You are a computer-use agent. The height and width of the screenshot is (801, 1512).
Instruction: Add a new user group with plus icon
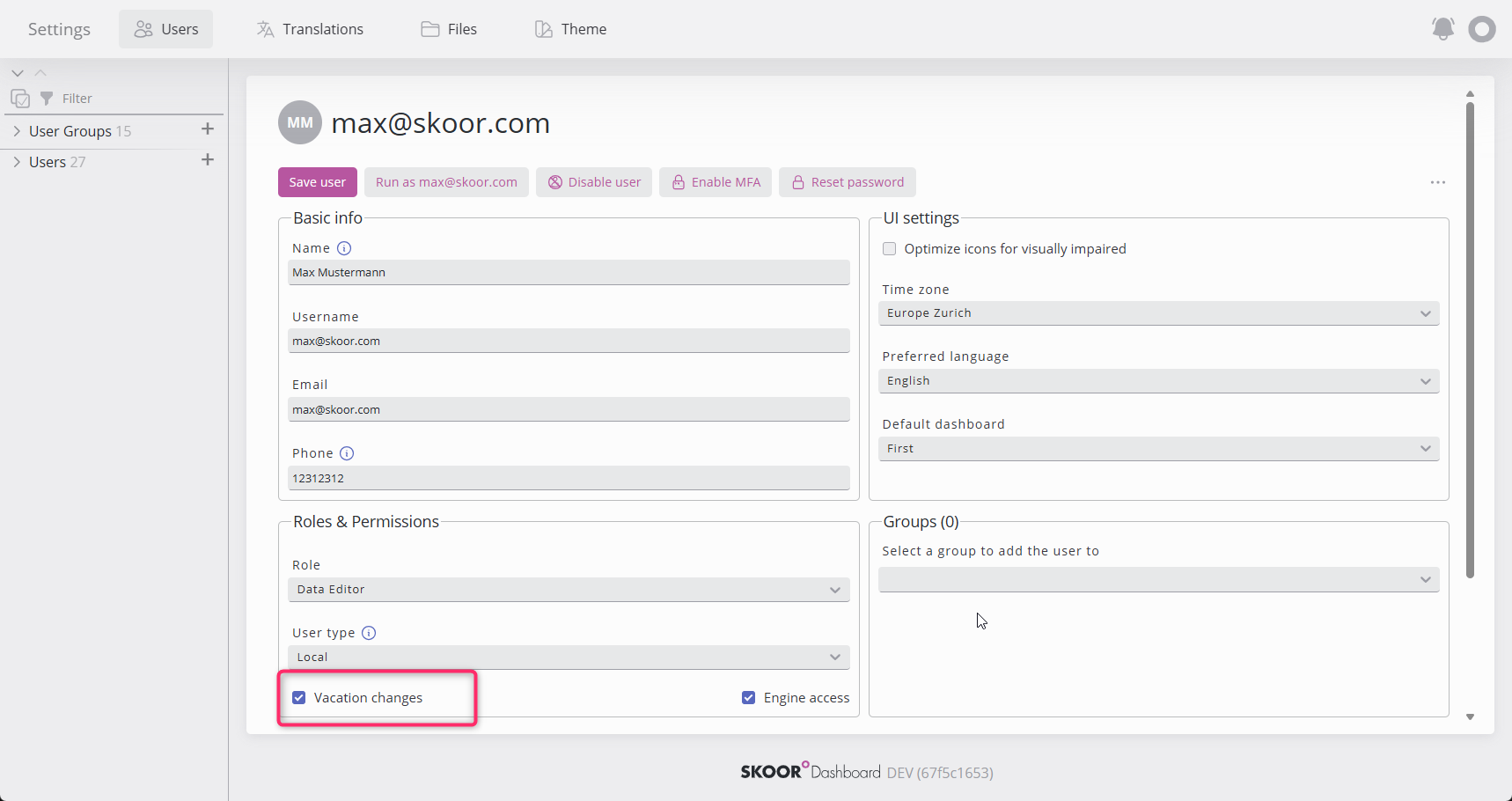pyautogui.click(x=208, y=129)
